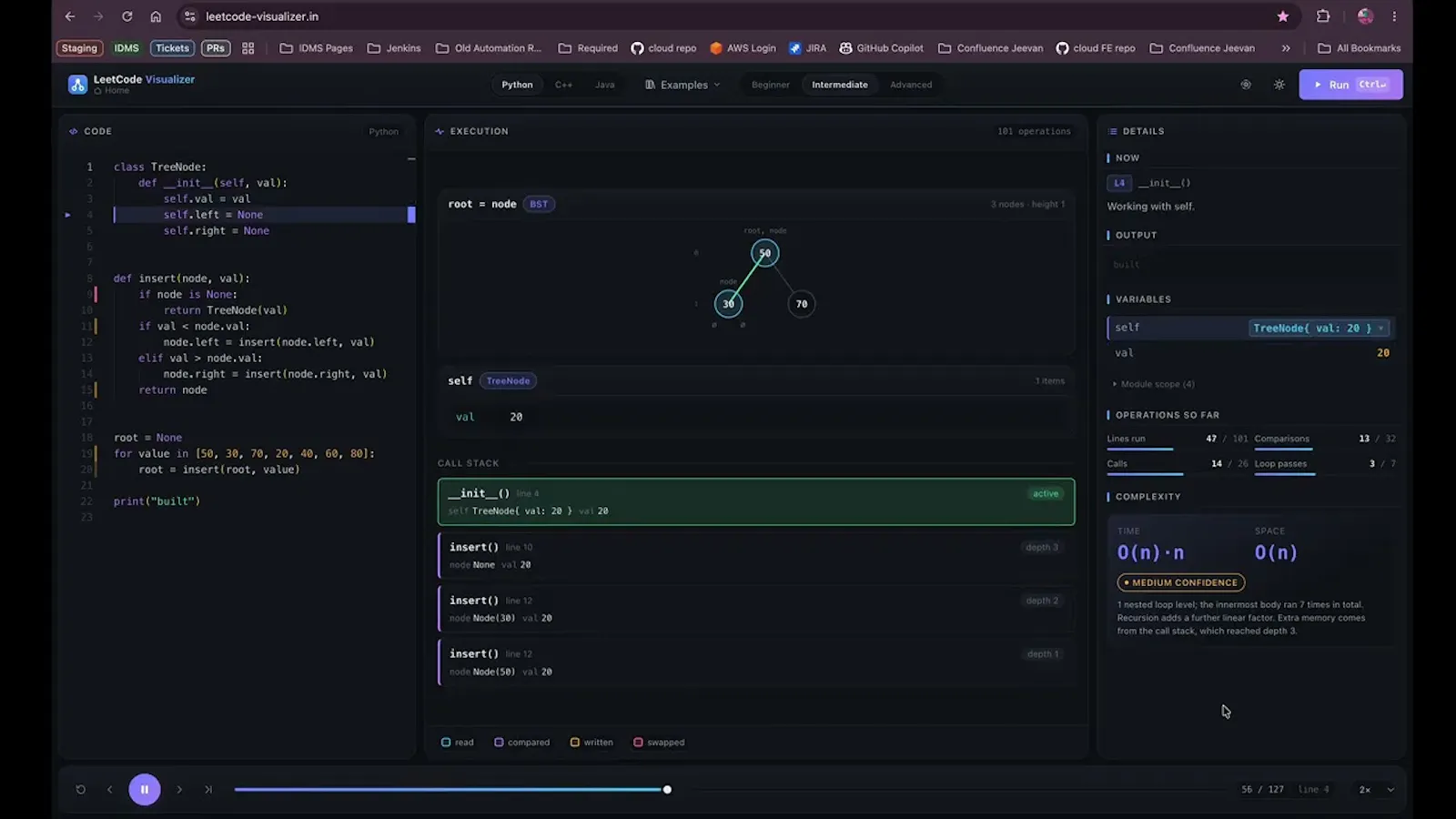Screen dimensions: 1456x819
Task: Open the Jenkins bookmark folder
Action: [394, 48]
